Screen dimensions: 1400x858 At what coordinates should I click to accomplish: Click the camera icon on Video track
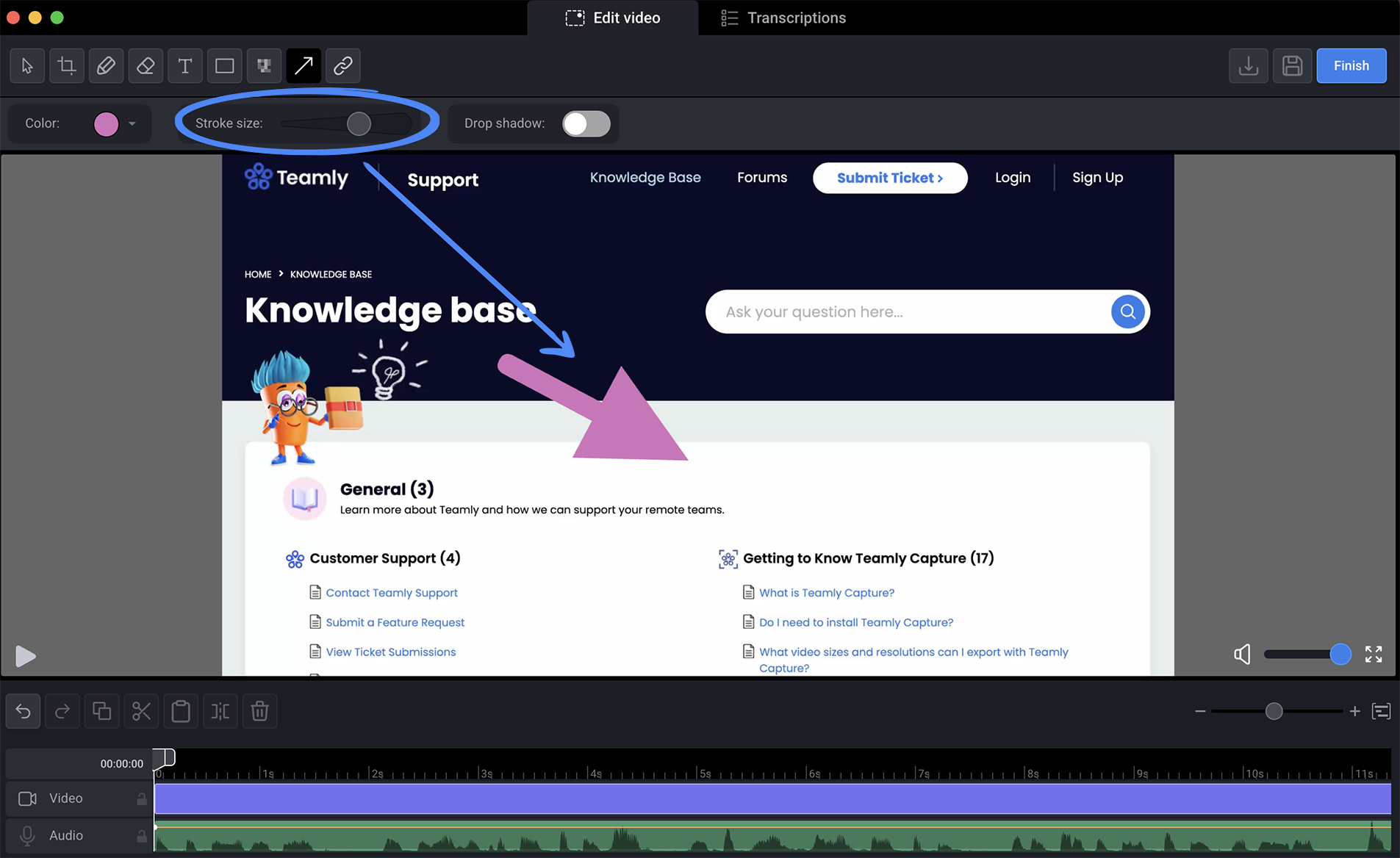(x=27, y=798)
